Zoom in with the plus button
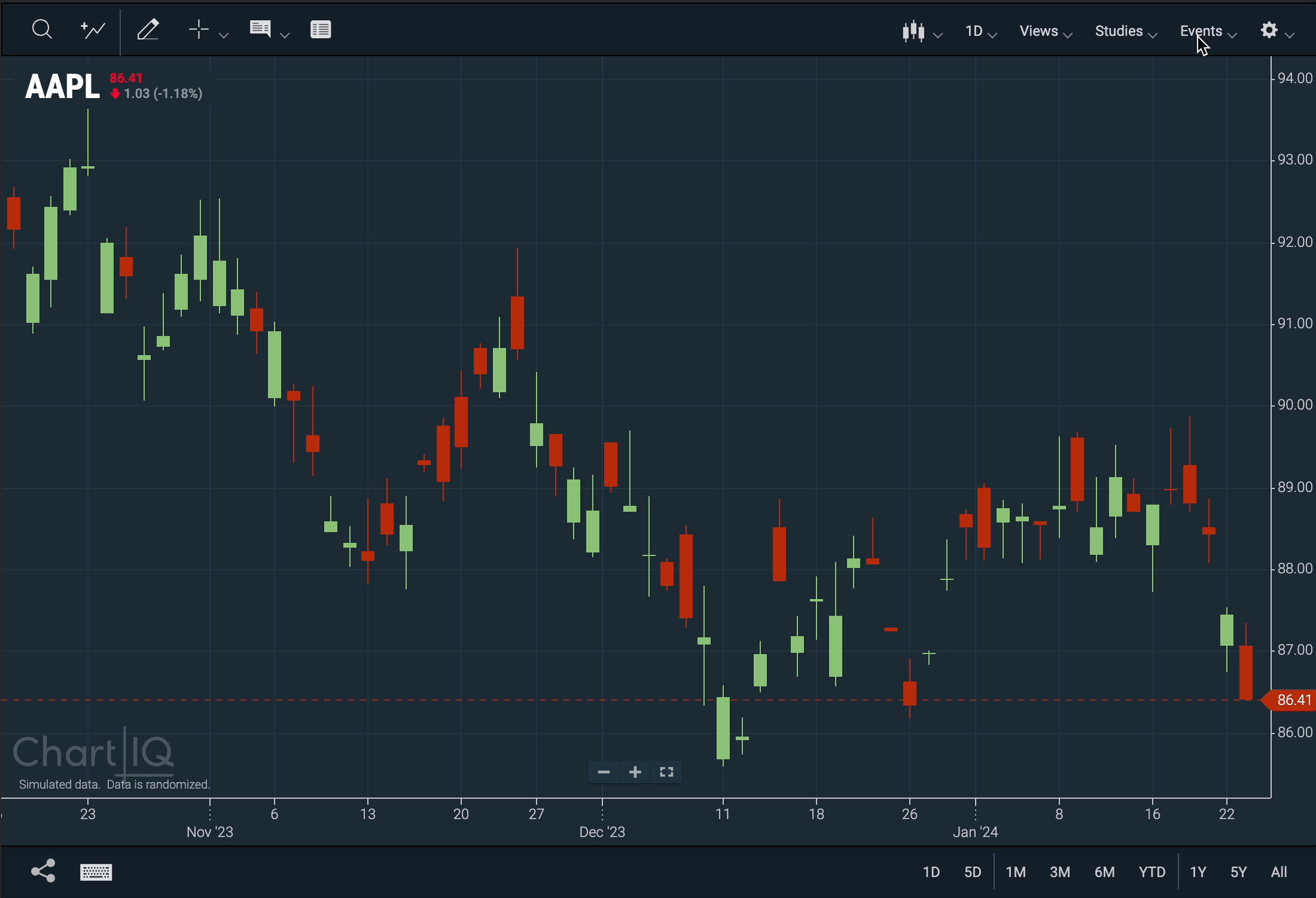The width and height of the screenshot is (1316, 898). click(x=635, y=772)
